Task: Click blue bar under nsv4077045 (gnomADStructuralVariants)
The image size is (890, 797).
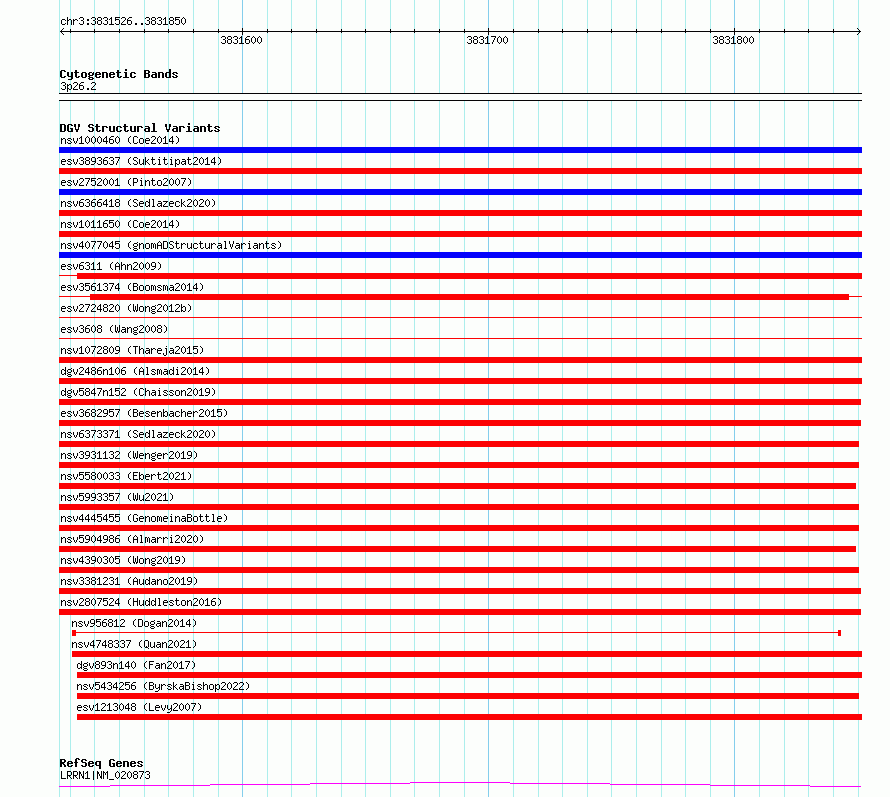Action: (x=460, y=255)
